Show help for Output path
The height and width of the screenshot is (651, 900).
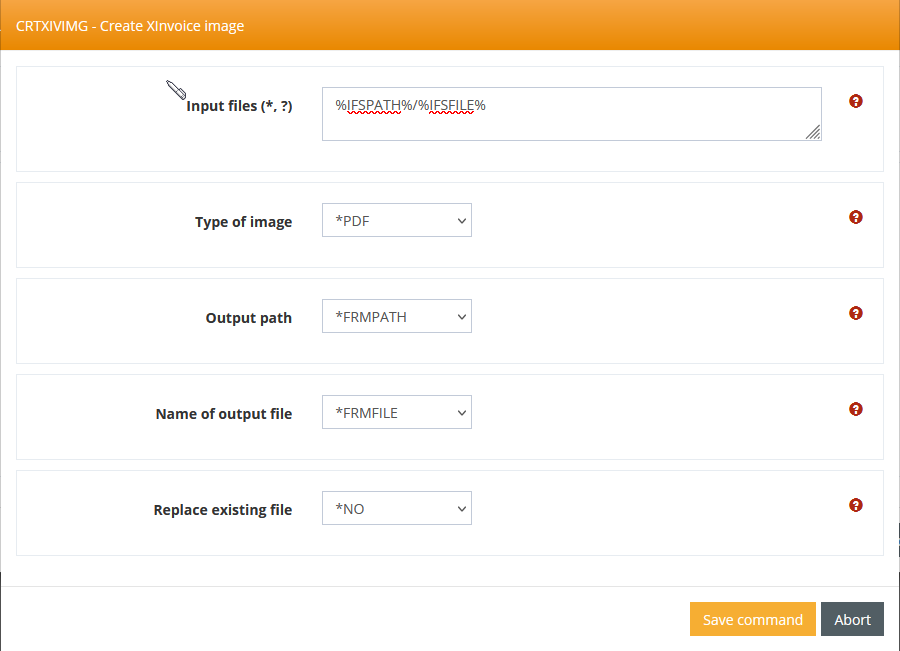(856, 313)
